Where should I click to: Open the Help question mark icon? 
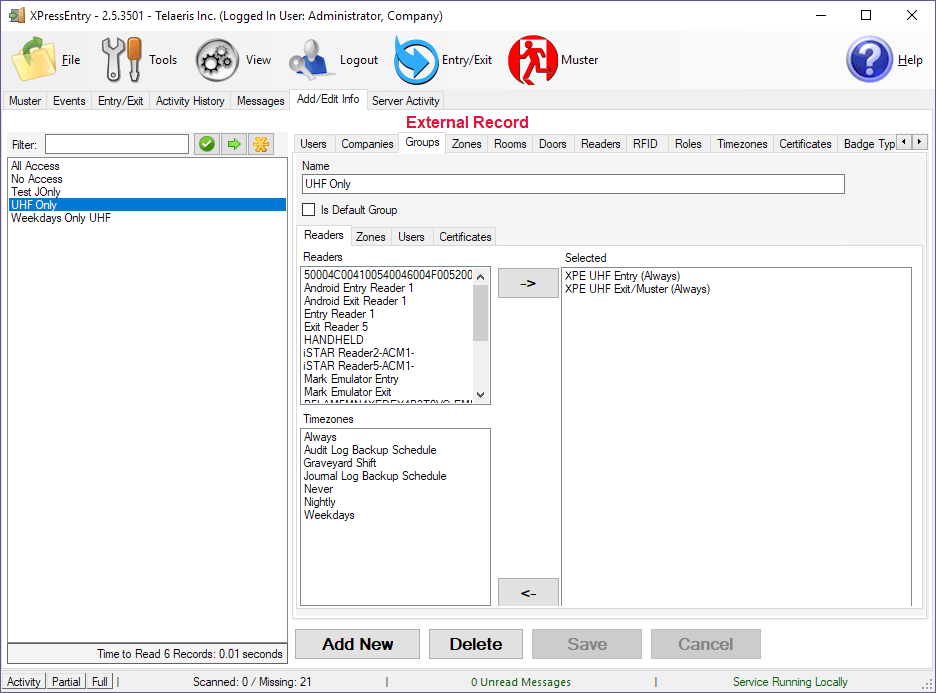[869, 60]
